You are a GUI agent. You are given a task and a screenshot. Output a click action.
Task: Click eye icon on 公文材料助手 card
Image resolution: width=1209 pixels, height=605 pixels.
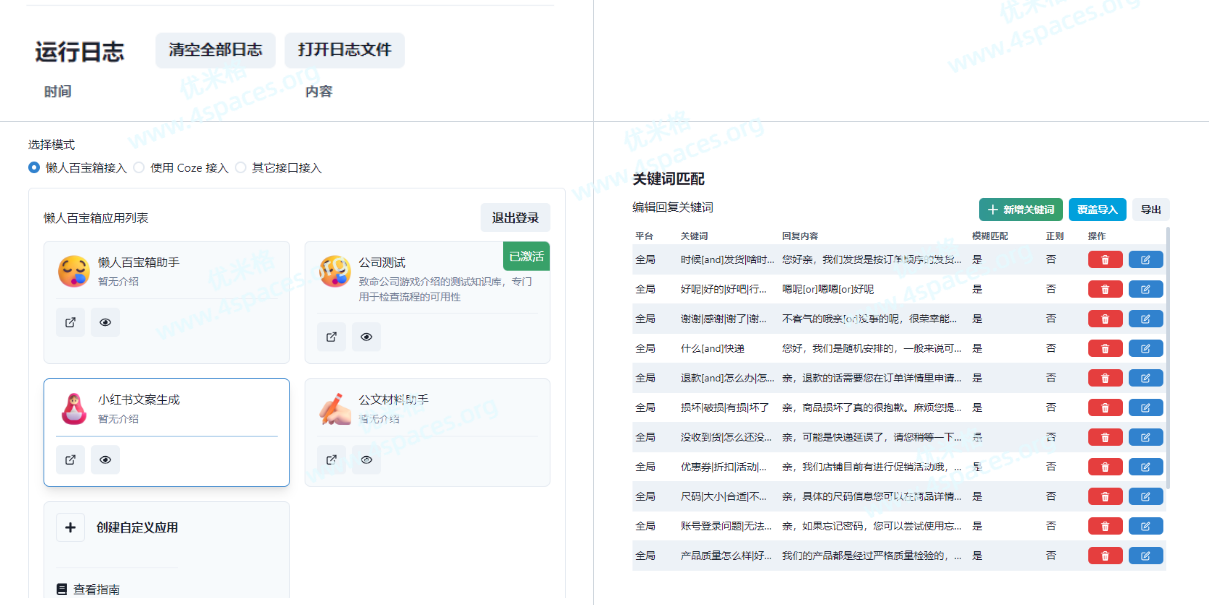click(367, 459)
